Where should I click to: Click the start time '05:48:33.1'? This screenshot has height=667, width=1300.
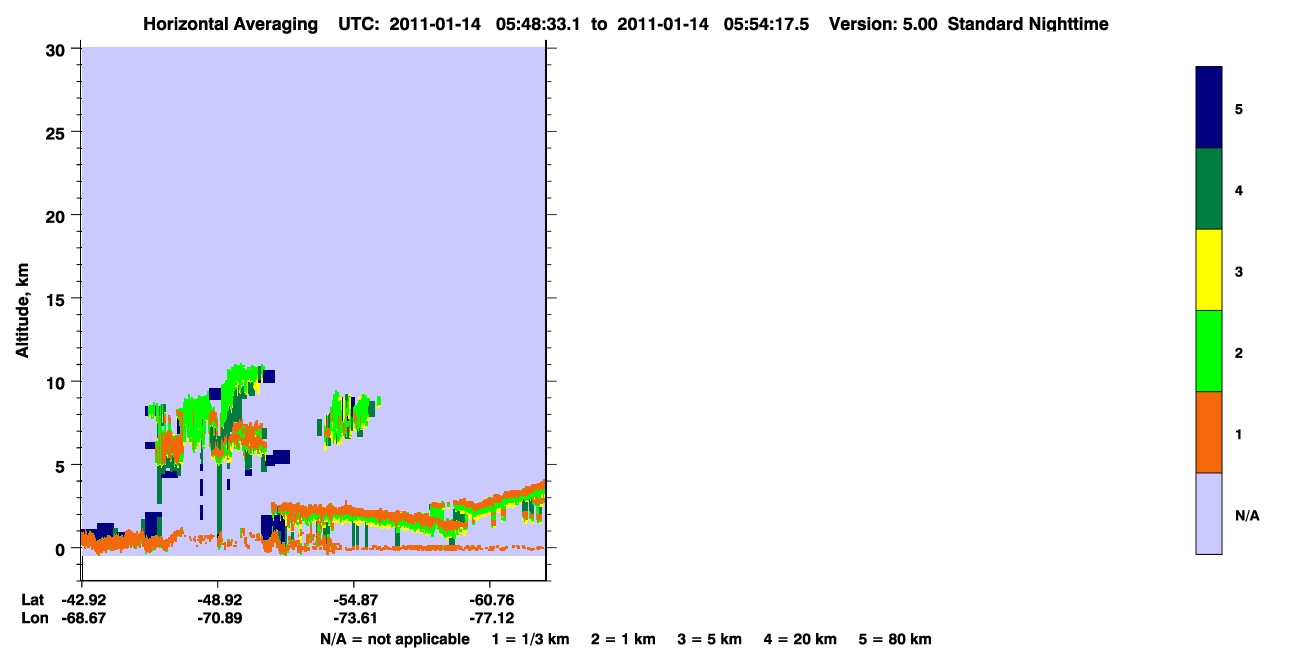point(538,24)
